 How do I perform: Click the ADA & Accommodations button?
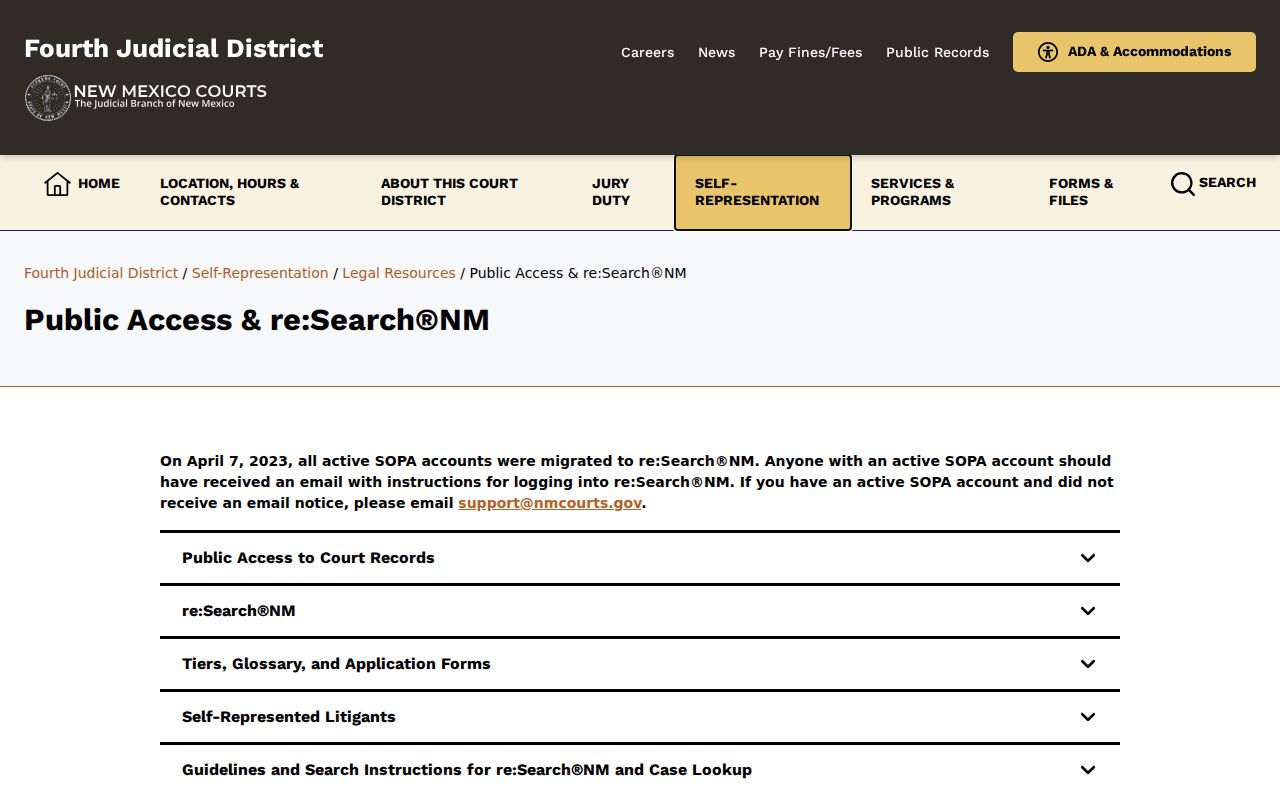click(1134, 52)
